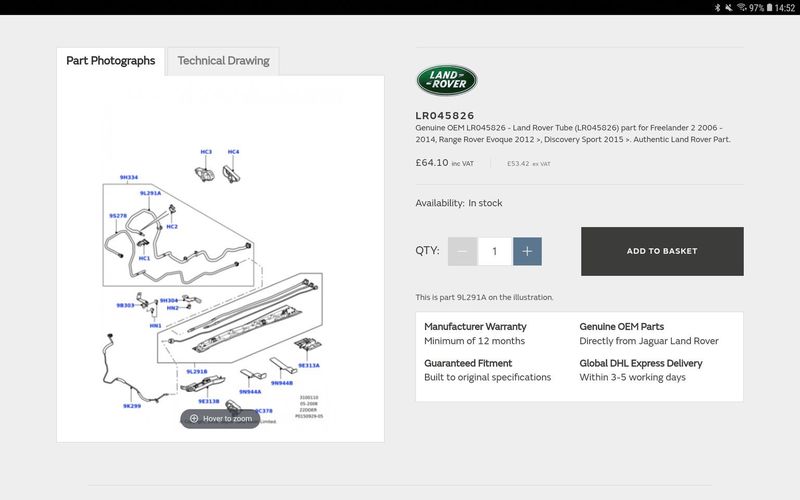
Task: Tap the battery status bar icon
Action: coord(769,7)
